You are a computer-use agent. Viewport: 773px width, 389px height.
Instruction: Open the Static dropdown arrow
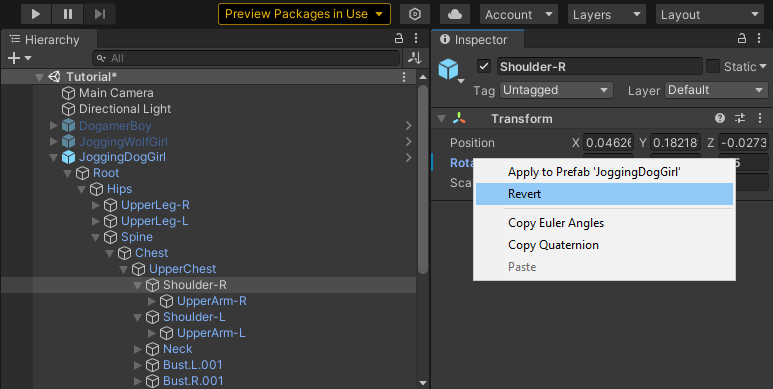pos(763,66)
